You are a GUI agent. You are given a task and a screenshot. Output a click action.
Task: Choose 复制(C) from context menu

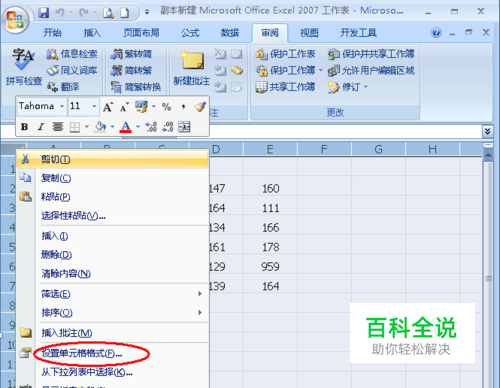(112, 178)
